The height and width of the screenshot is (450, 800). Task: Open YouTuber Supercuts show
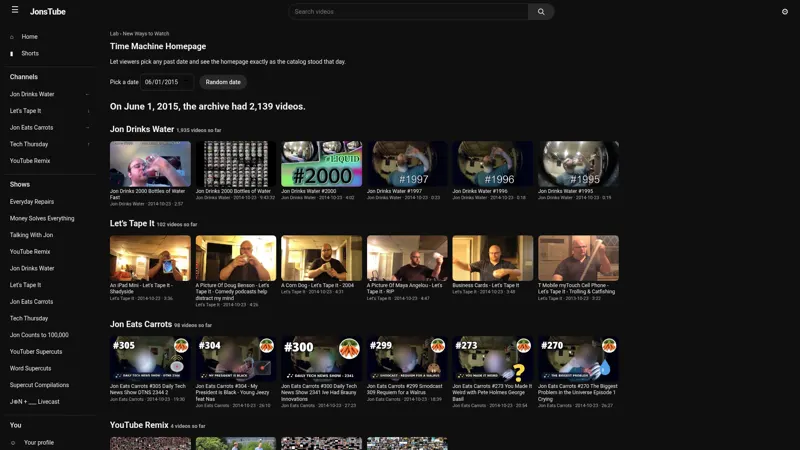[x=36, y=352]
